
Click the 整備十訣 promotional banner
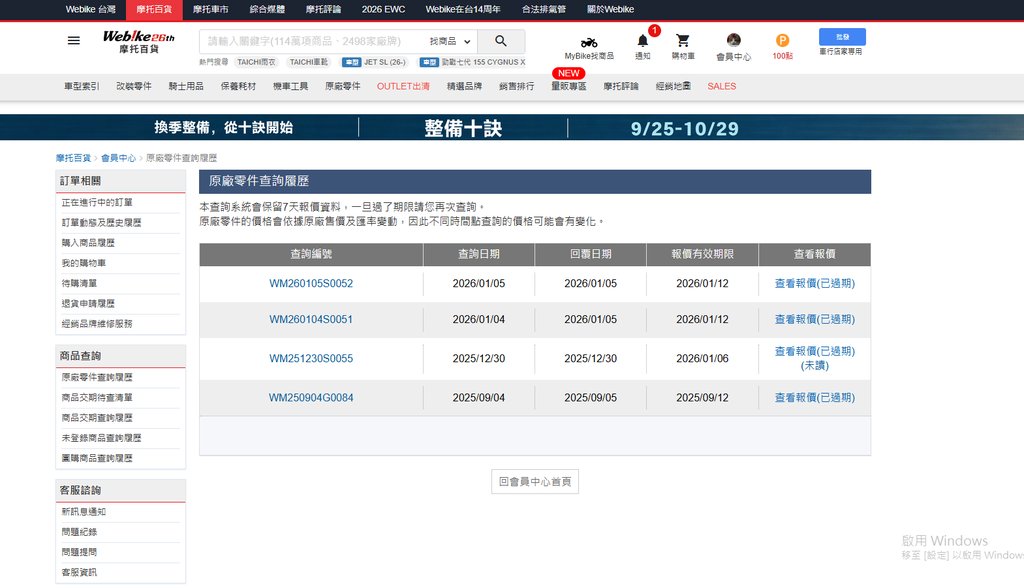[x=512, y=127]
